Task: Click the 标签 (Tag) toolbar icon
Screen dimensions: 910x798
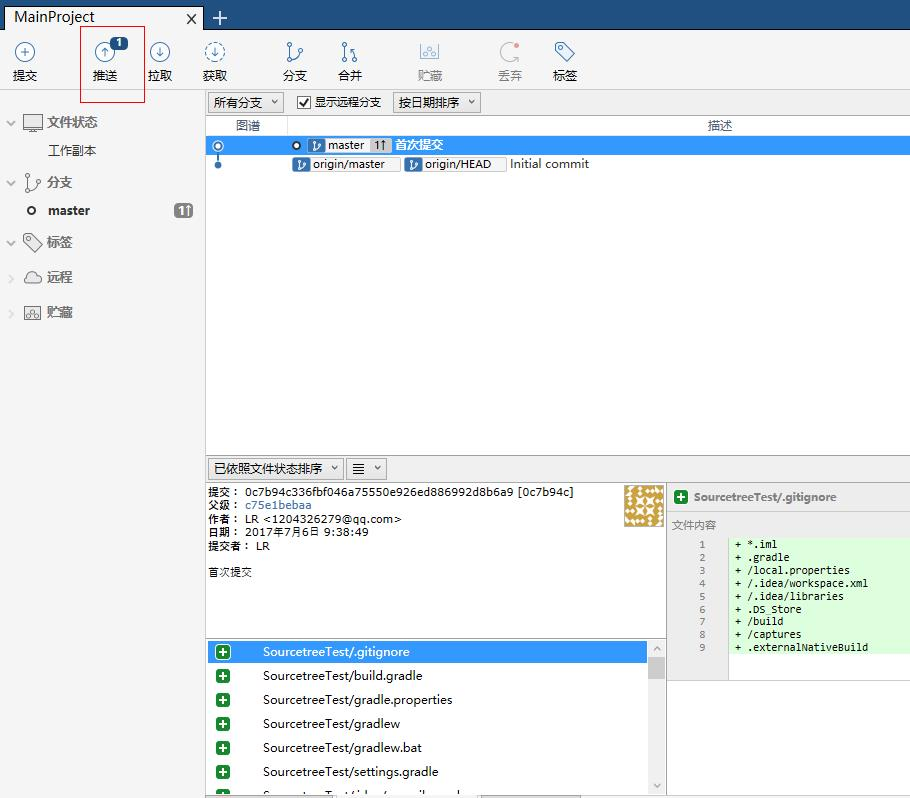Action: click(564, 52)
